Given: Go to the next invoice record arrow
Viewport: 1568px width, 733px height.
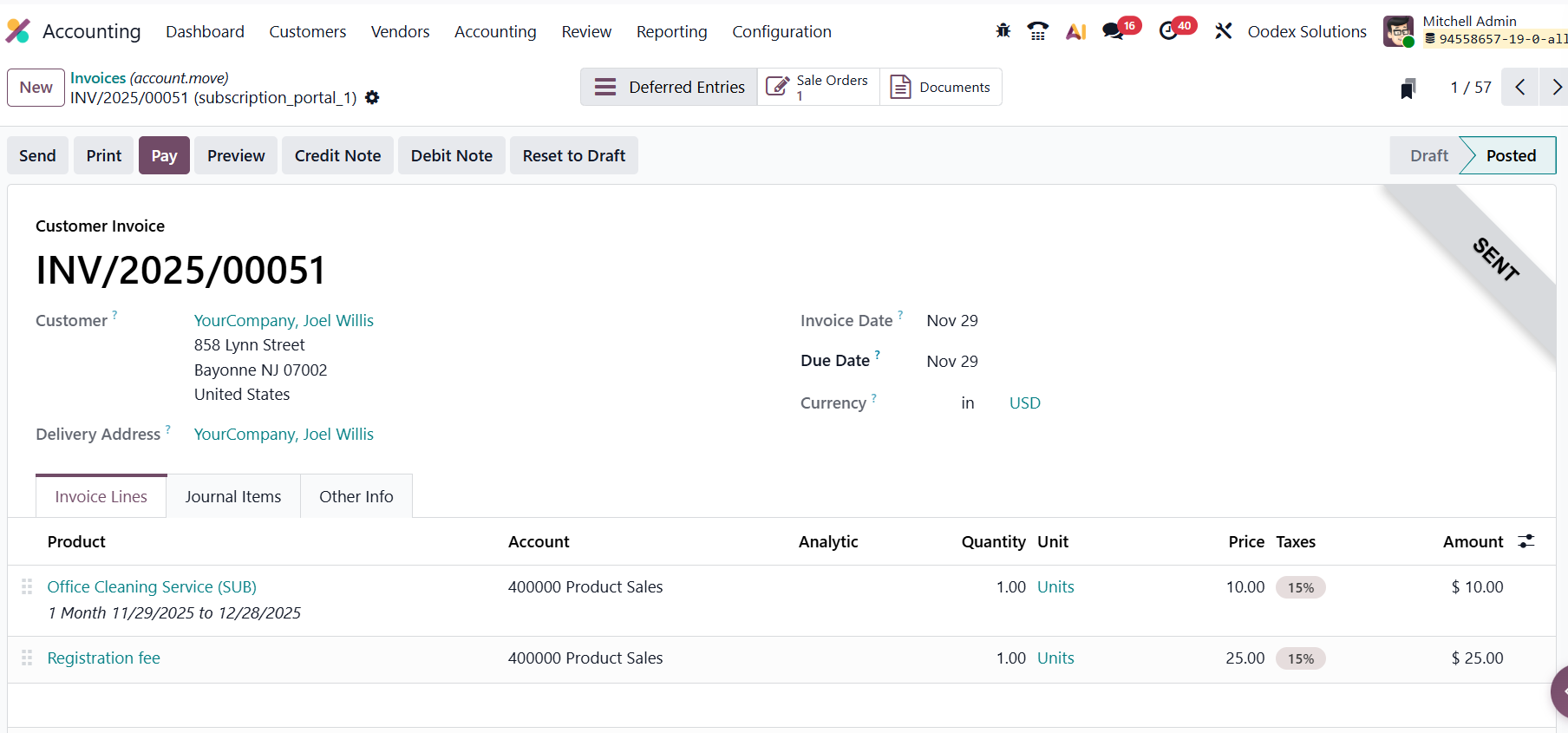Looking at the screenshot, I should pos(1556,88).
